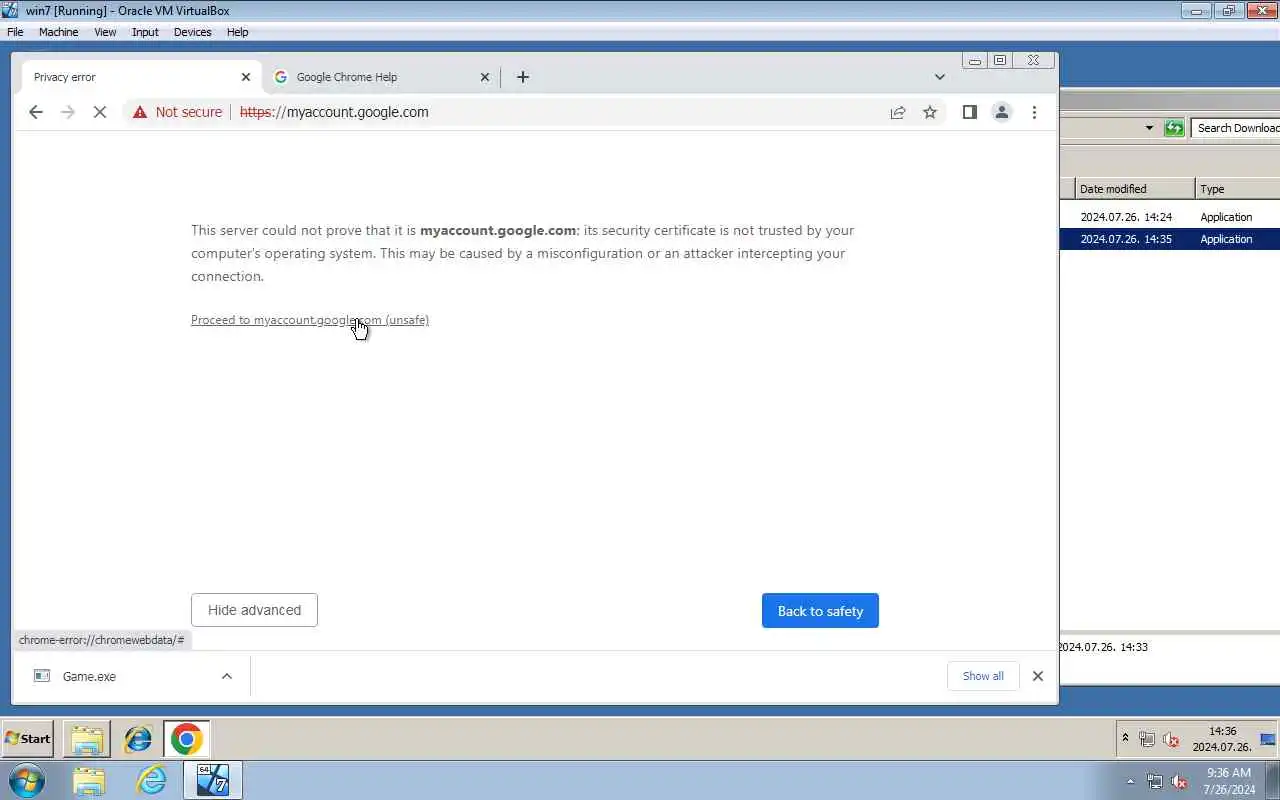This screenshot has width=1280, height=800.
Task: Click host volume tray icon
Action: pos(1179,781)
